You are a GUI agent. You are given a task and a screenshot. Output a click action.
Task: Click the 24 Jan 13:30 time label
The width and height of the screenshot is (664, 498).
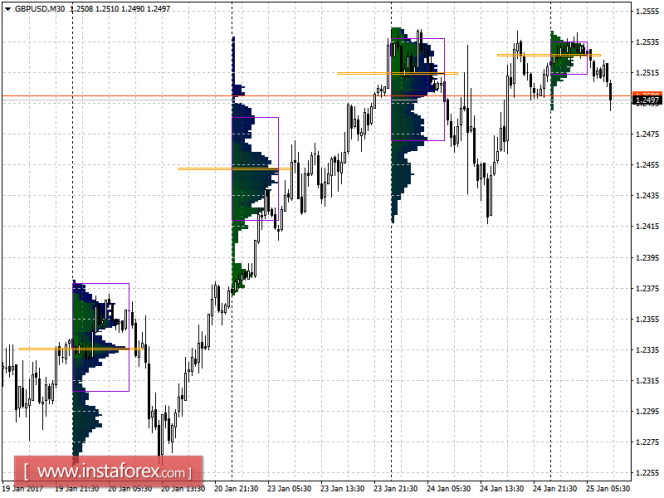[x=502, y=489]
